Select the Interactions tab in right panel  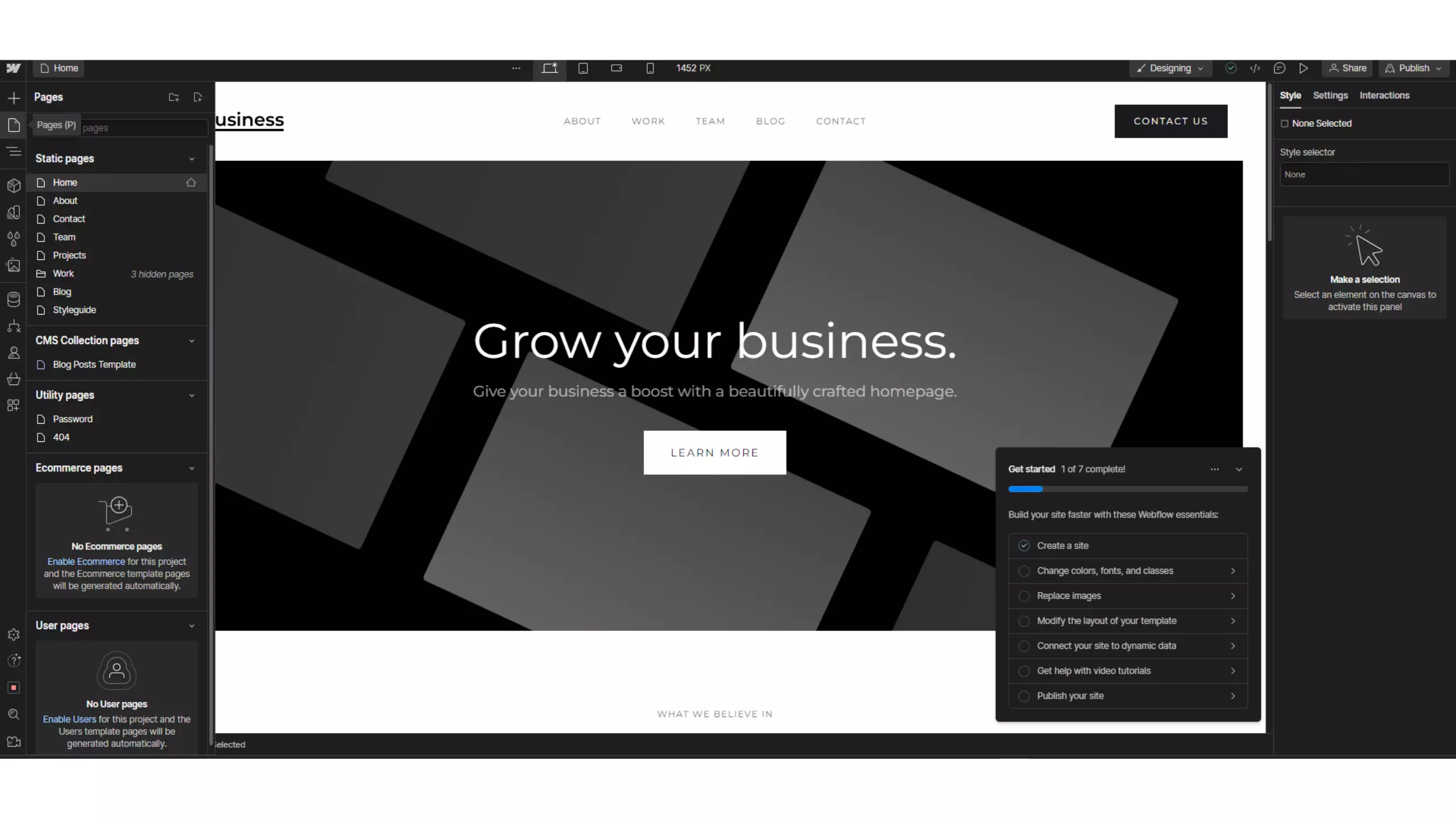[x=1384, y=95]
